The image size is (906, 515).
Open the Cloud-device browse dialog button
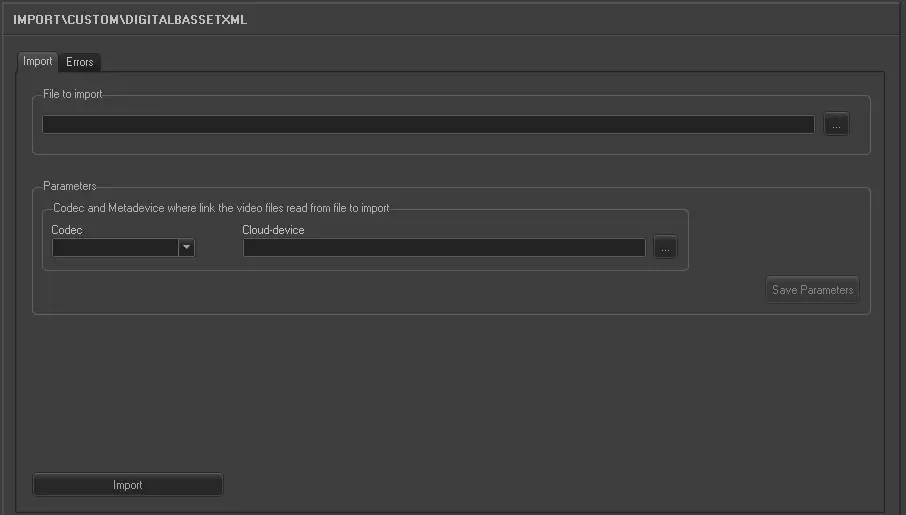[666, 248]
